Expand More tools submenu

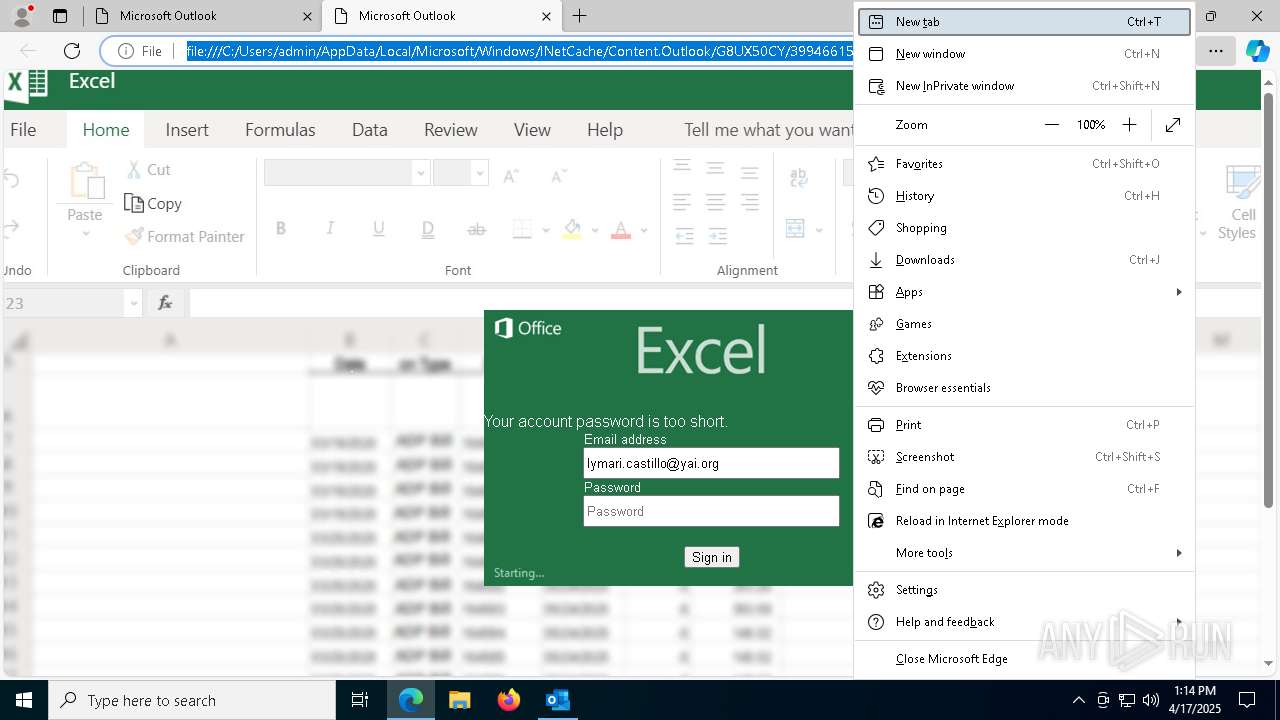pyautogui.click(x=1025, y=553)
